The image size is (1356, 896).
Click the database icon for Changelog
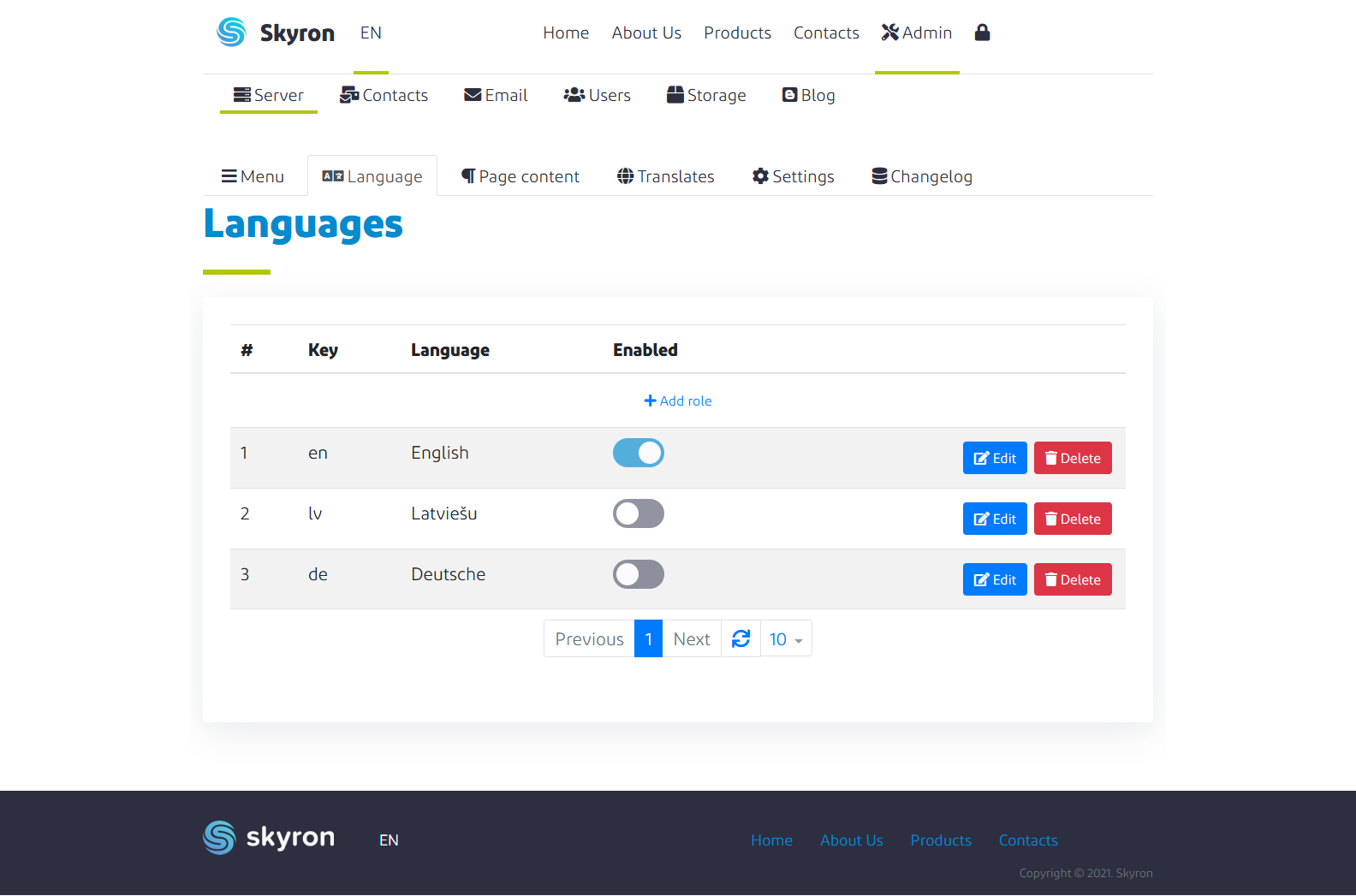[x=879, y=176]
